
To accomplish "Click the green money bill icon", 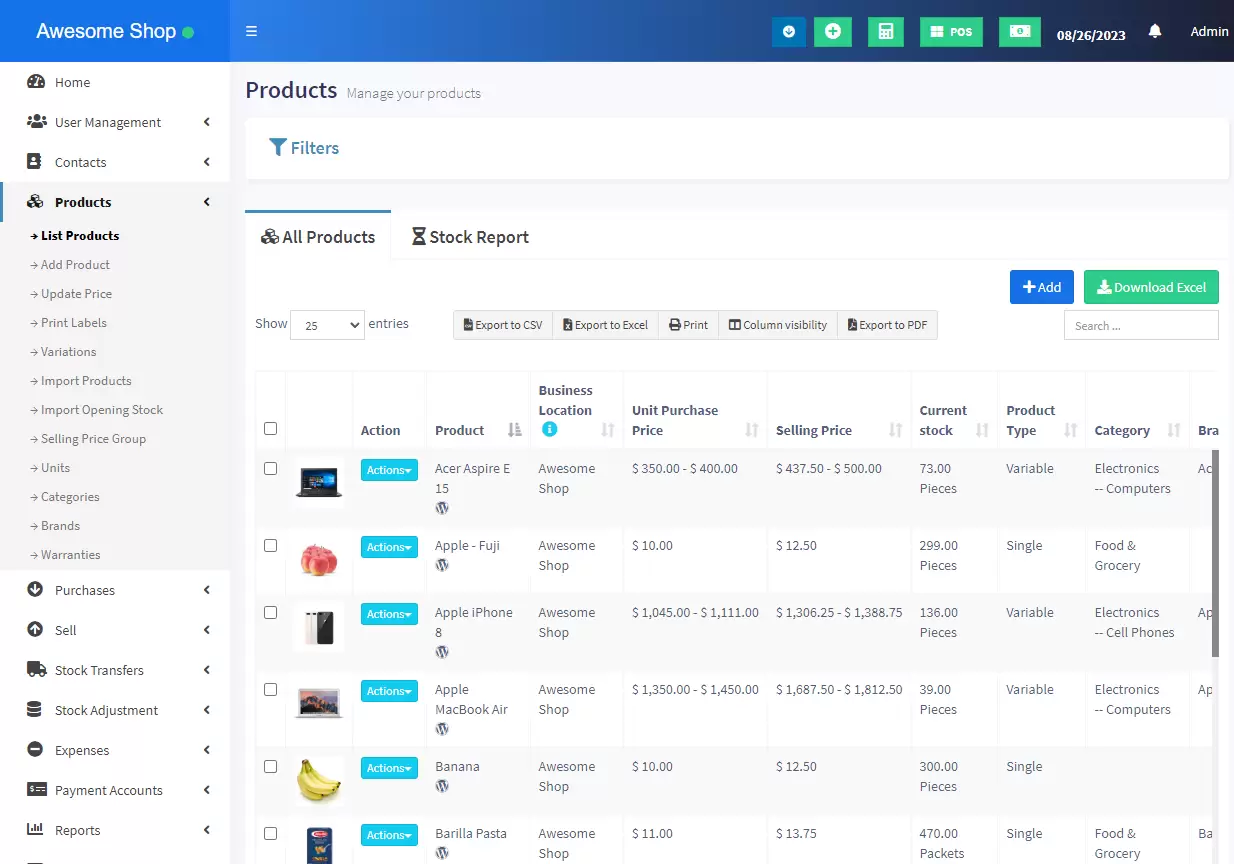I will [x=1019, y=32].
